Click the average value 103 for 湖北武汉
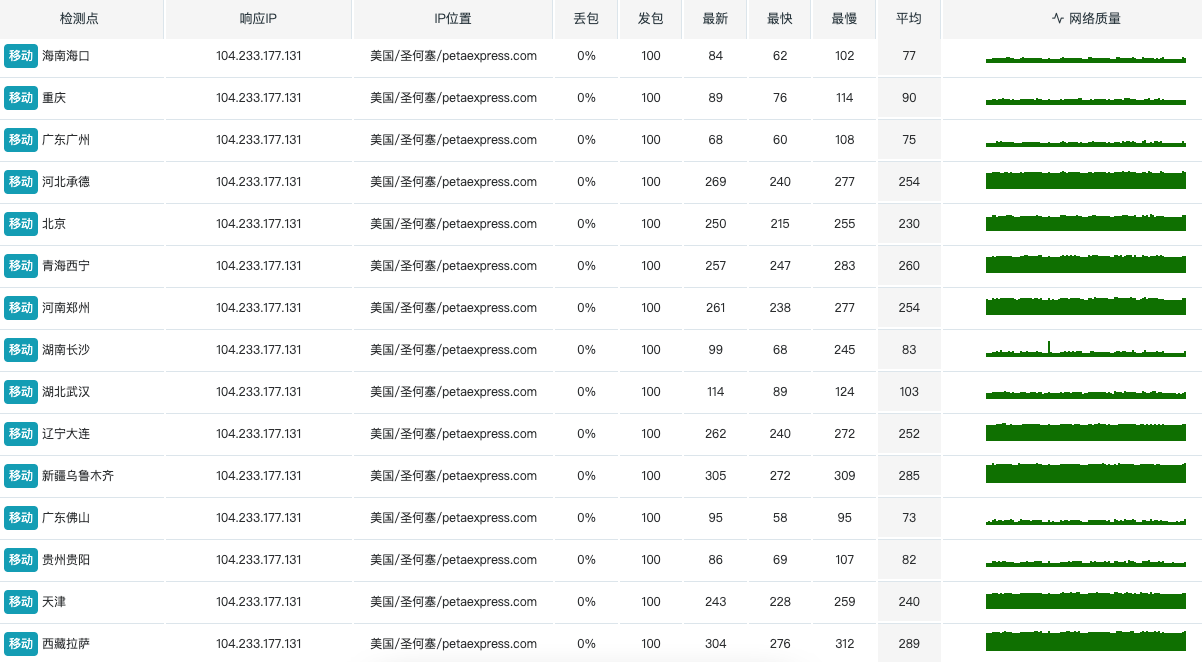 [x=908, y=392]
